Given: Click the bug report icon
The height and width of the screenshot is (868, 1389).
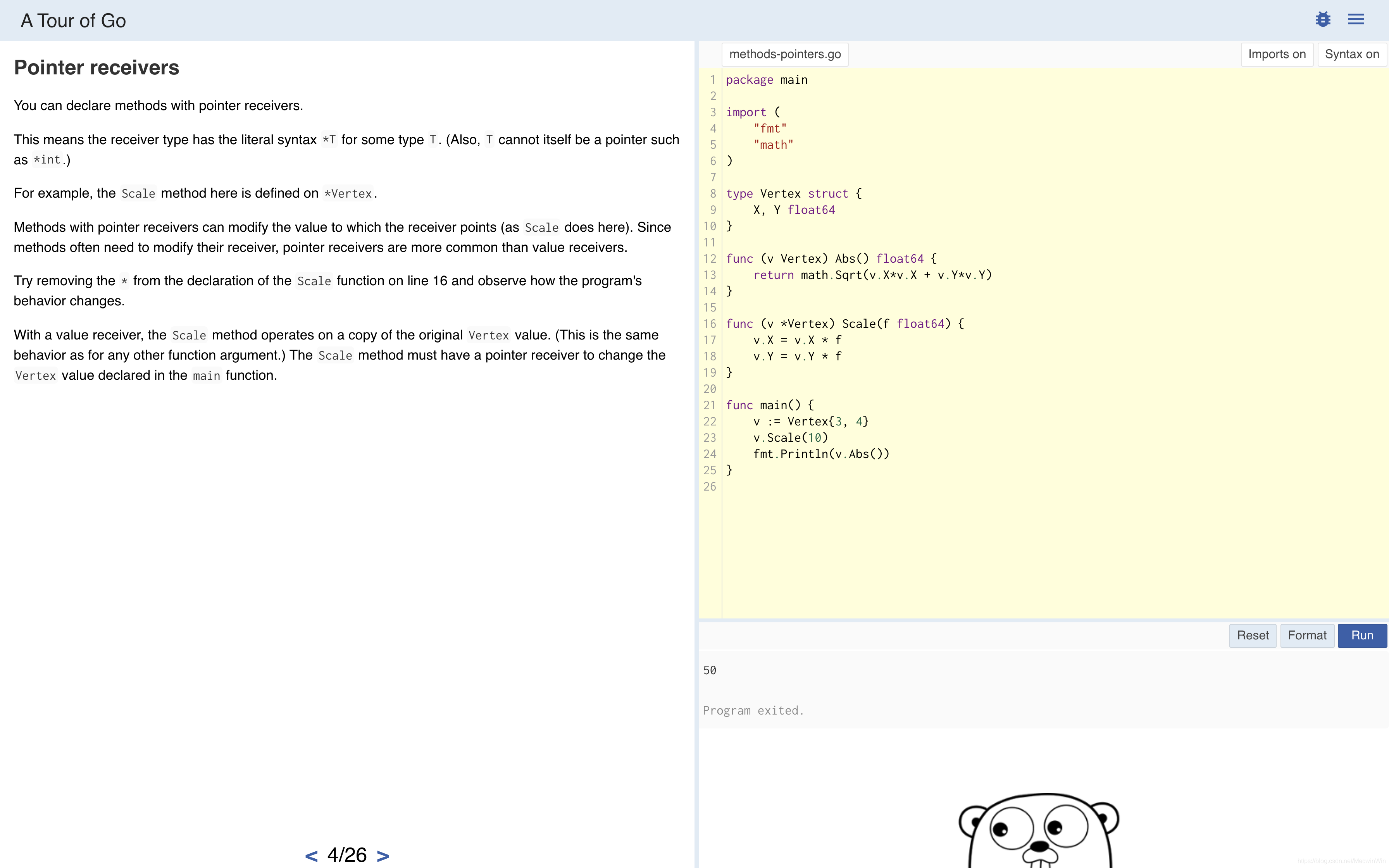Looking at the screenshot, I should point(1322,19).
